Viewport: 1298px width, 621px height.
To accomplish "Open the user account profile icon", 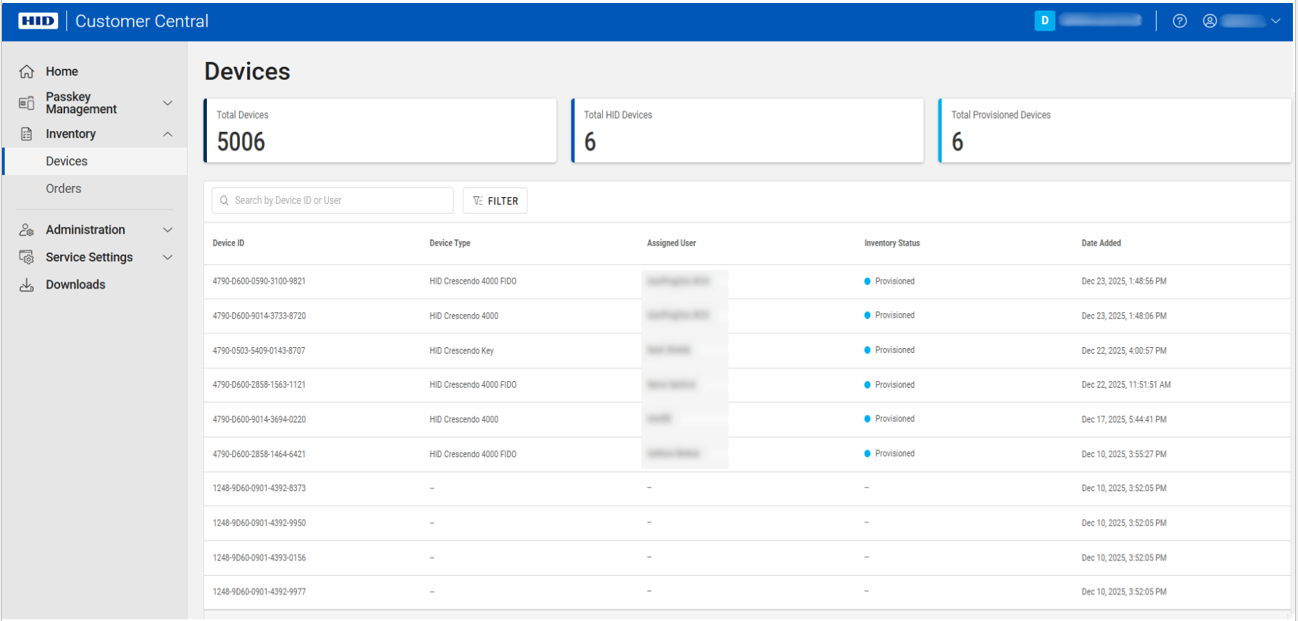I will (x=1209, y=21).
